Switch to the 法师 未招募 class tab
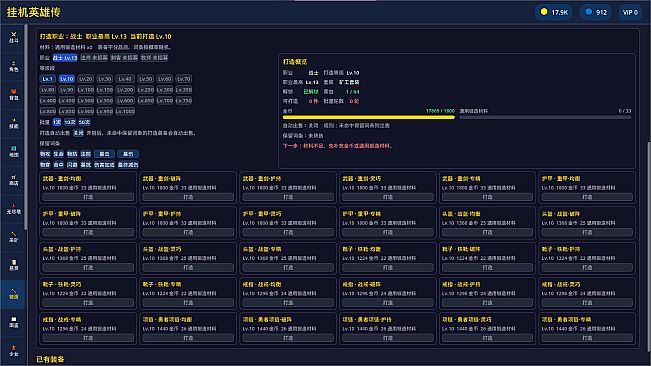 (x=94, y=58)
